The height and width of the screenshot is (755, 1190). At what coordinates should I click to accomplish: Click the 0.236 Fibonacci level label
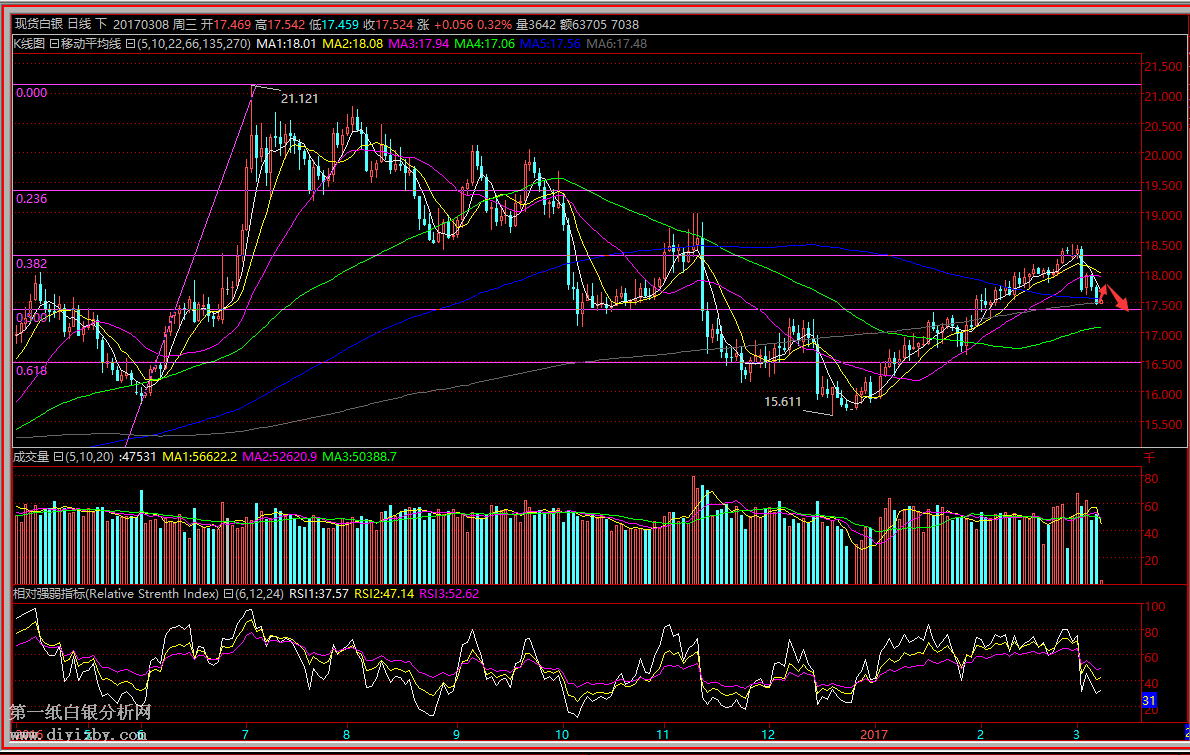click(32, 199)
